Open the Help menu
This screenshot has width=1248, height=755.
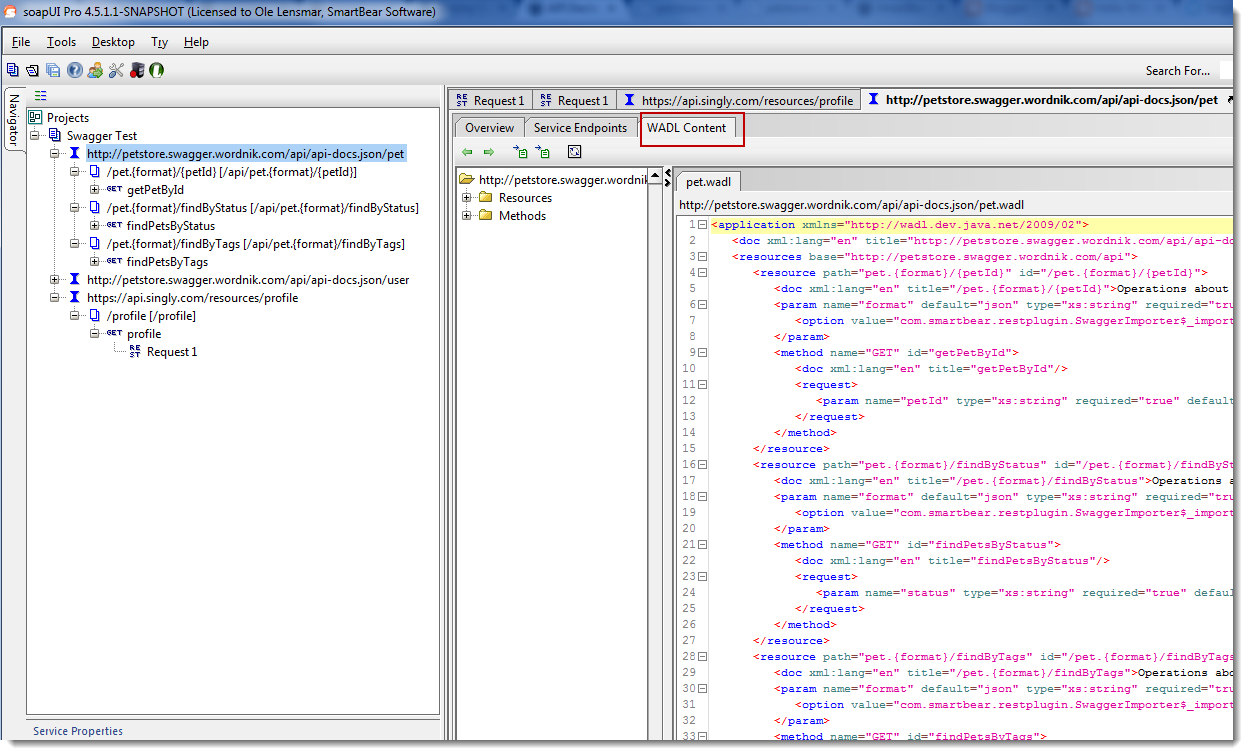tap(196, 42)
